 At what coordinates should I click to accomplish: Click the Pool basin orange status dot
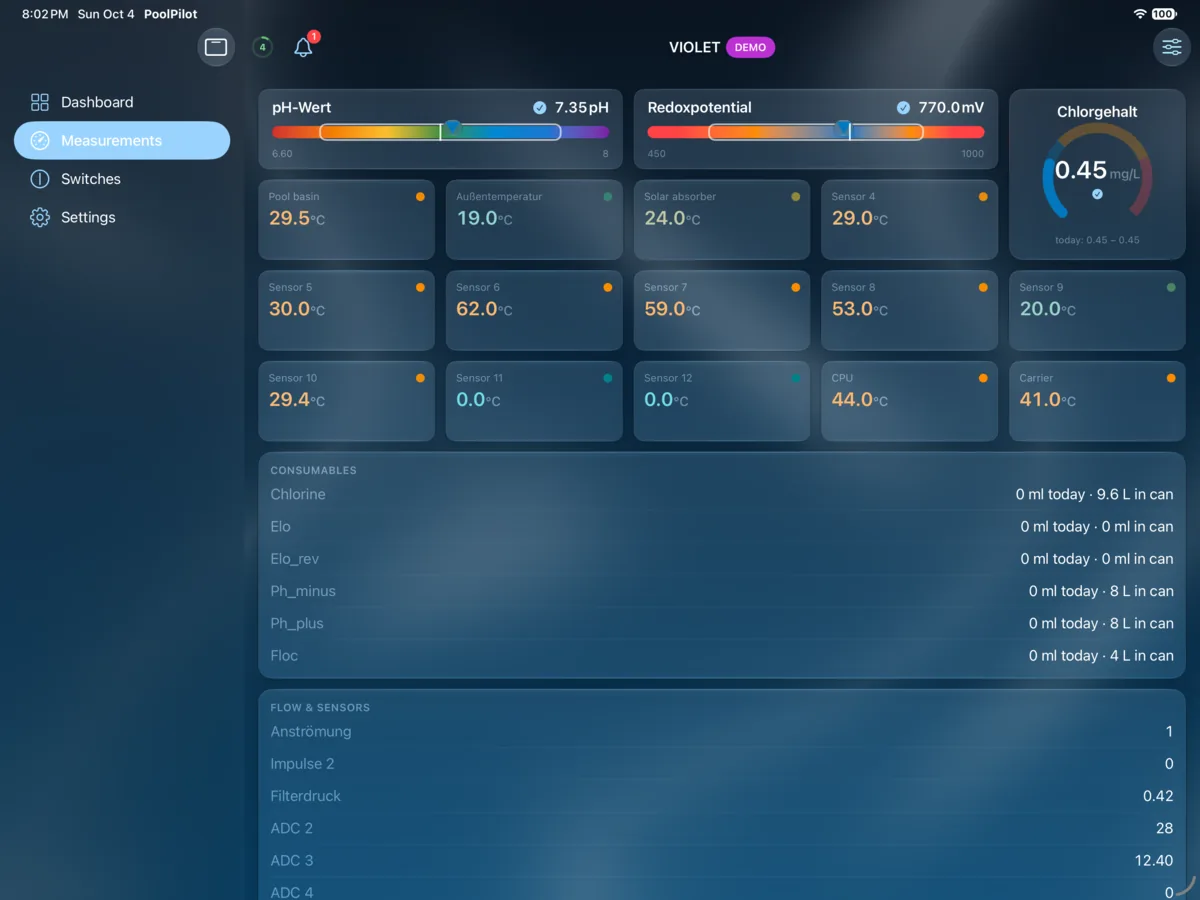(x=420, y=197)
